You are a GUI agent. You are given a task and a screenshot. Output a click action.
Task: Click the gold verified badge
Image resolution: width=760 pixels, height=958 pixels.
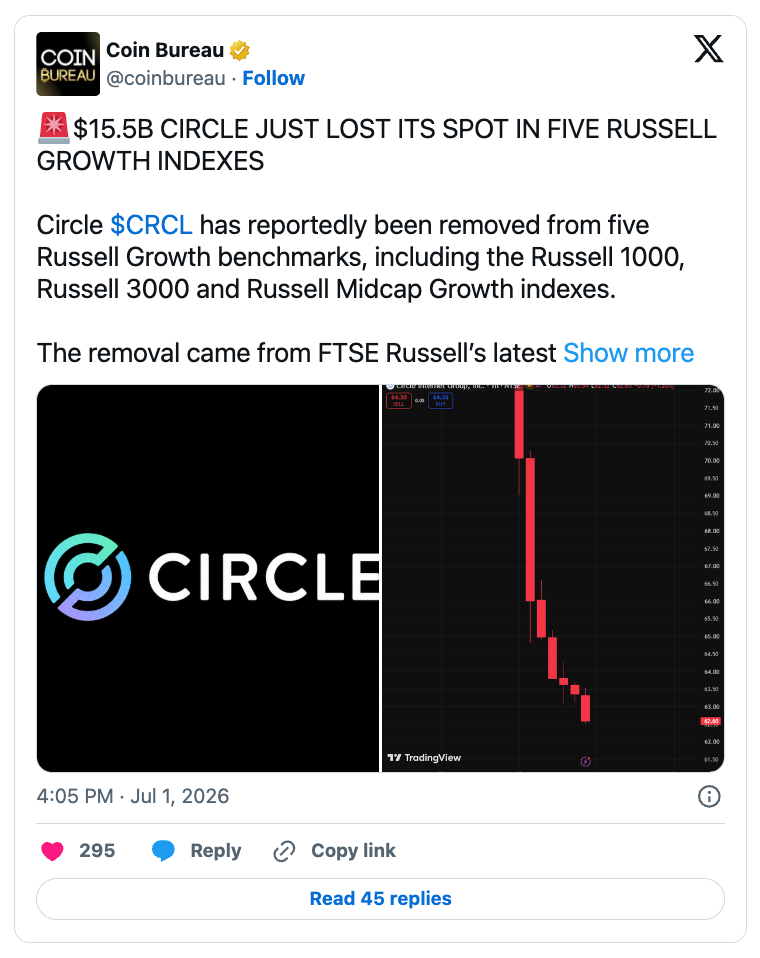[239, 51]
